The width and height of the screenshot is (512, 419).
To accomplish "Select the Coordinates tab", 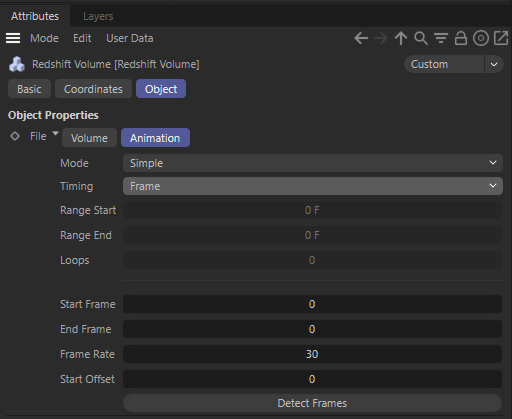I will [x=93, y=89].
